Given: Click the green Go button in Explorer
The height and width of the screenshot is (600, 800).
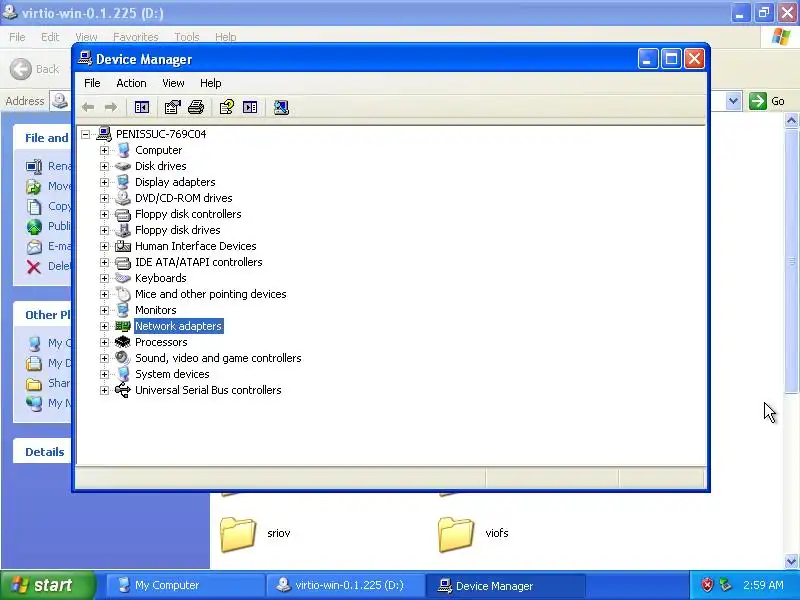Looking at the screenshot, I should (x=767, y=101).
